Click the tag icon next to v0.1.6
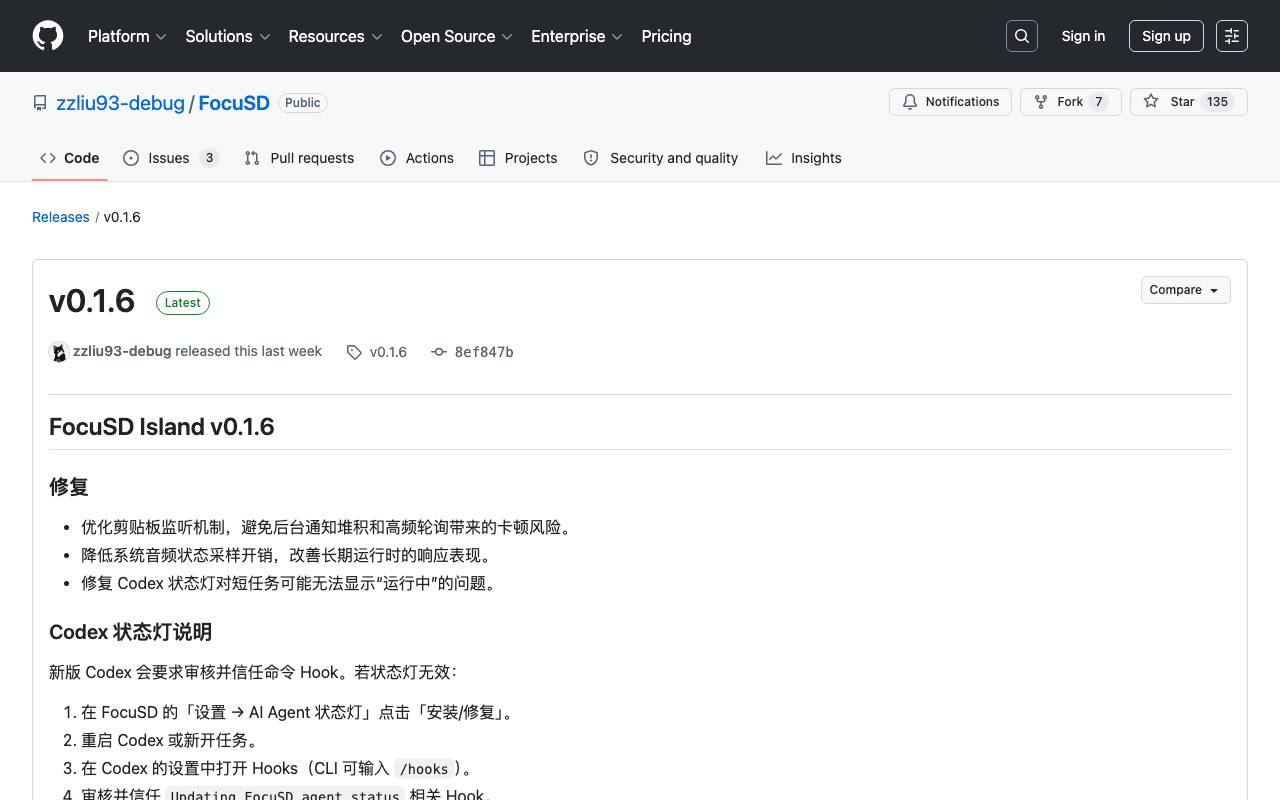The width and height of the screenshot is (1280, 800). [x=354, y=352]
